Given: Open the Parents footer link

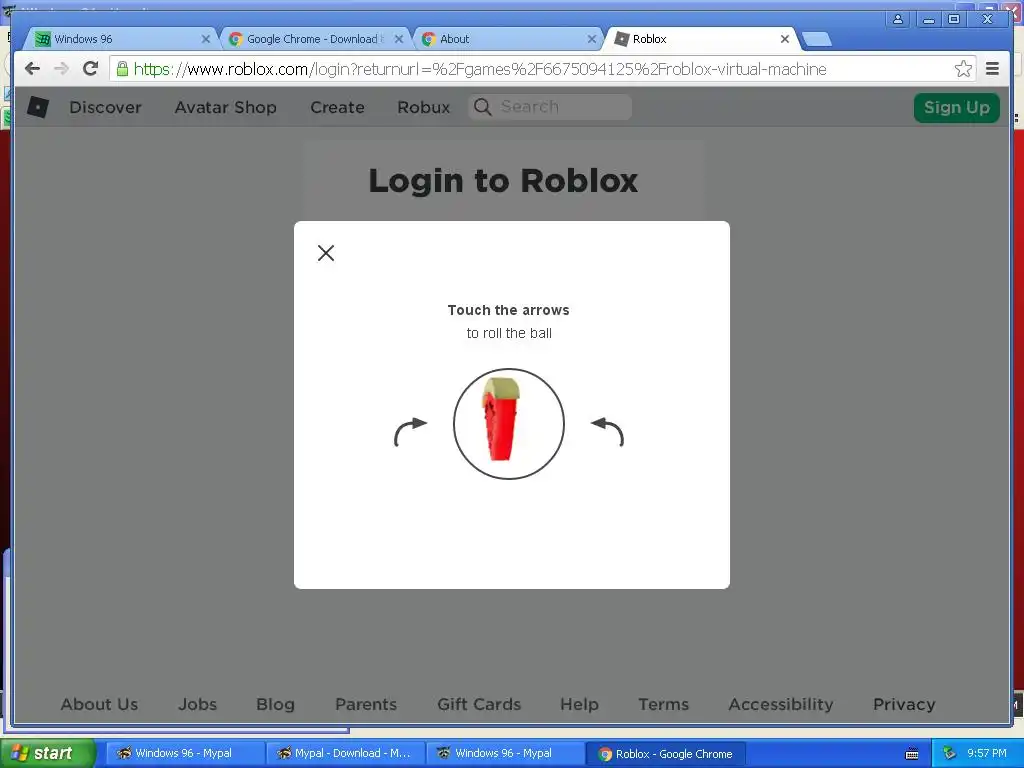Looking at the screenshot, I should click(366, 704).
